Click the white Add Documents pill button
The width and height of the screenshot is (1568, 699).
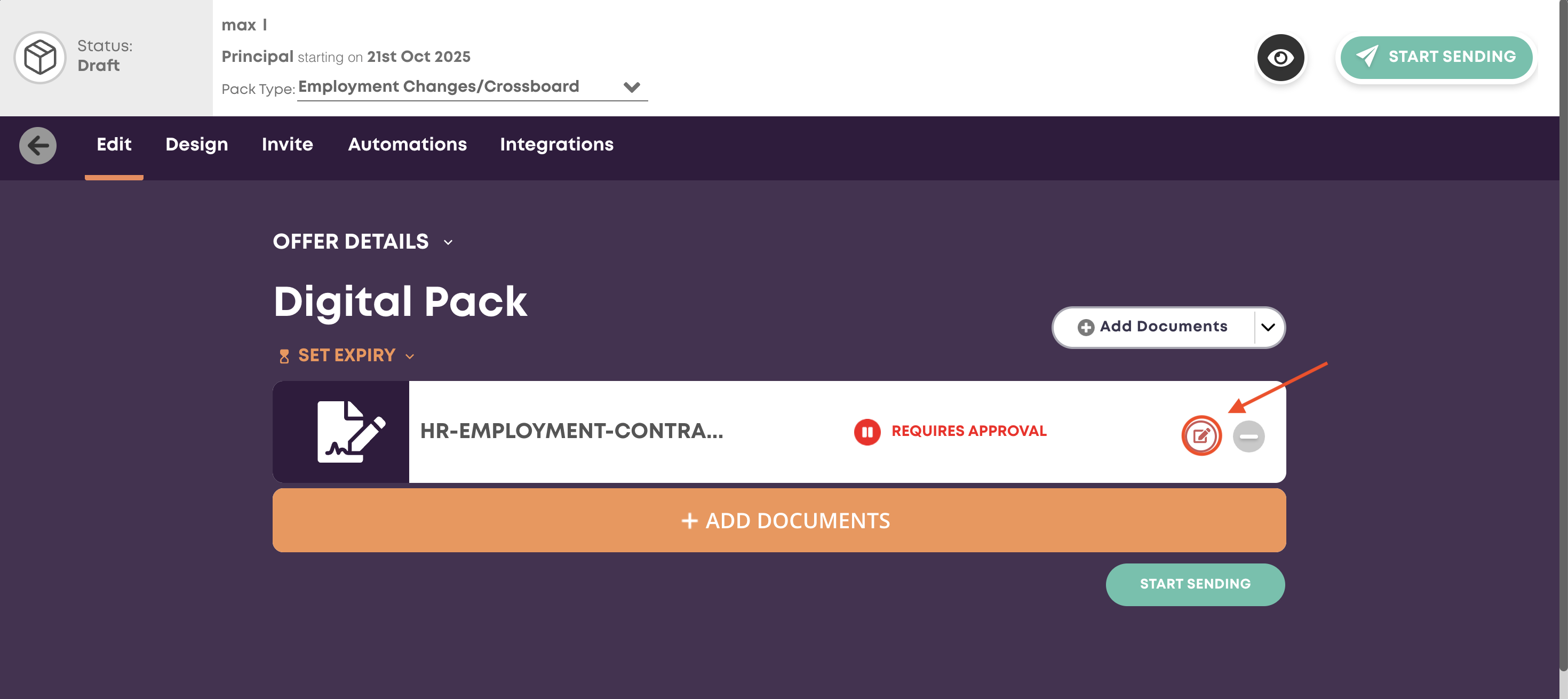[1153, 327]
